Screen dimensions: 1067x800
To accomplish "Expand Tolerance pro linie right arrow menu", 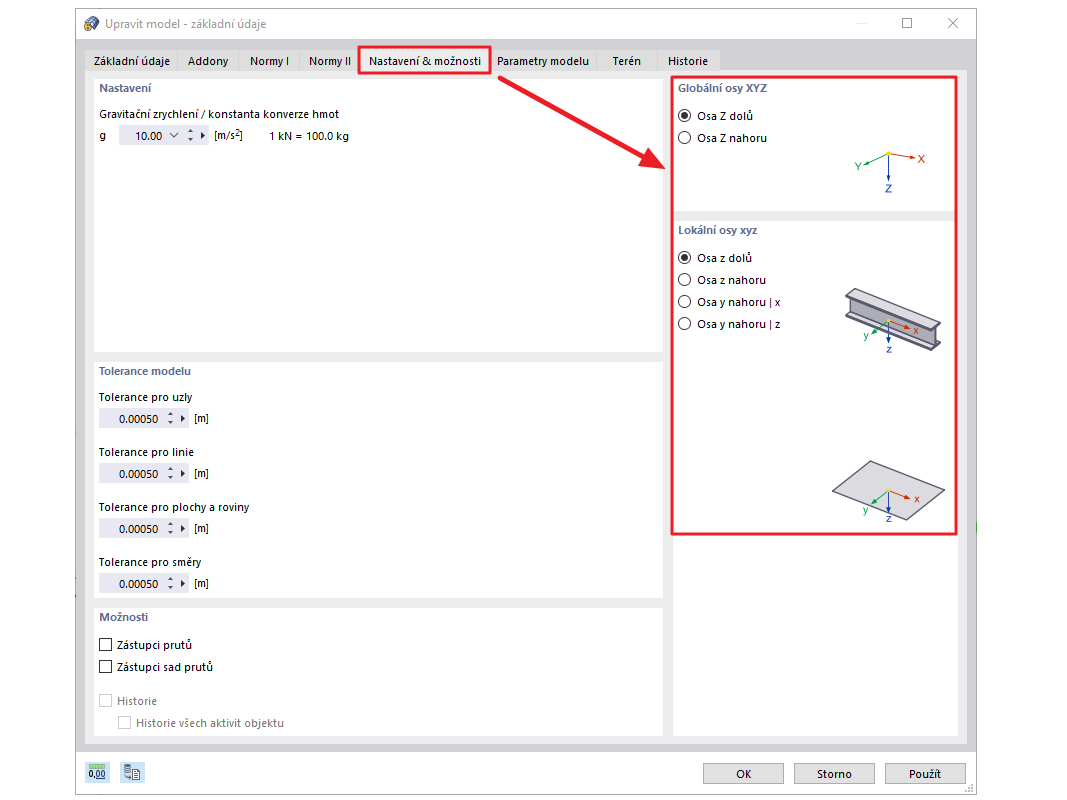I will tap(182, 473).
